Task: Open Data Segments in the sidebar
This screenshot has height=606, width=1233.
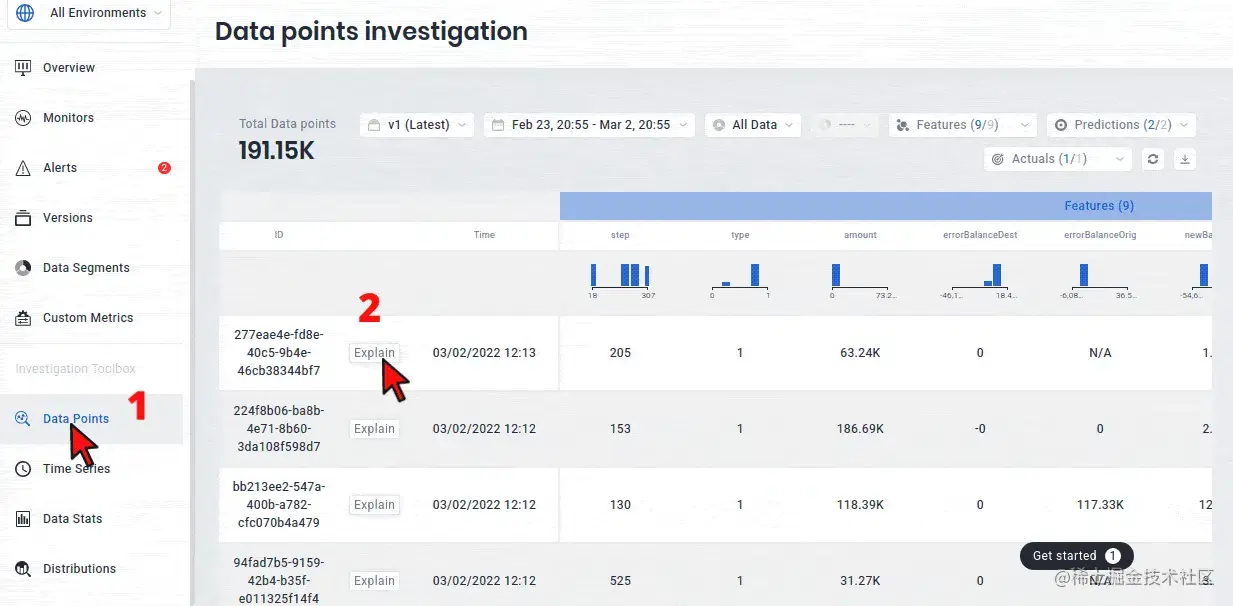Action: [x=86, y=268]
